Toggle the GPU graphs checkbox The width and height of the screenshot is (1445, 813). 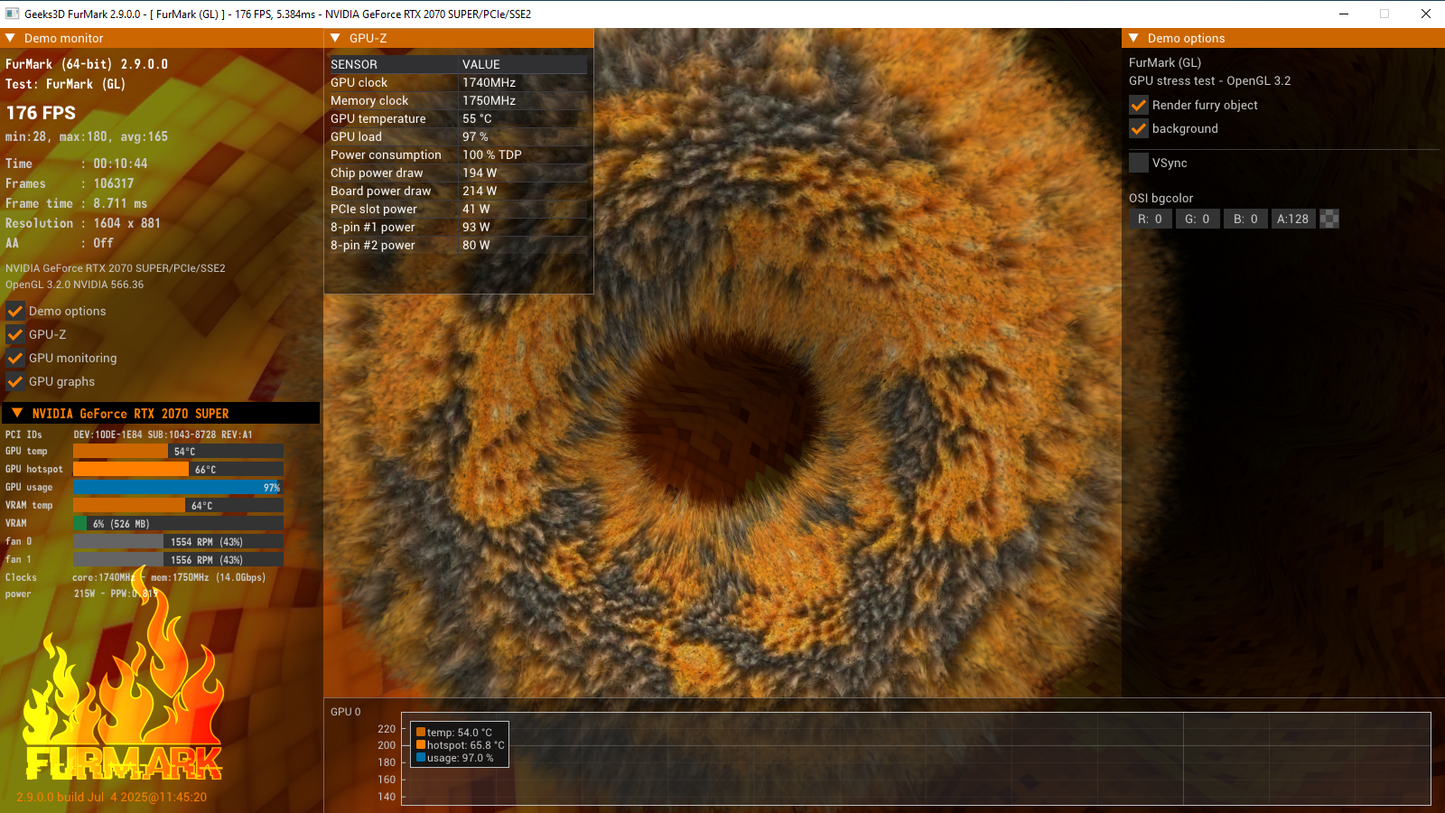pos(15,382)
